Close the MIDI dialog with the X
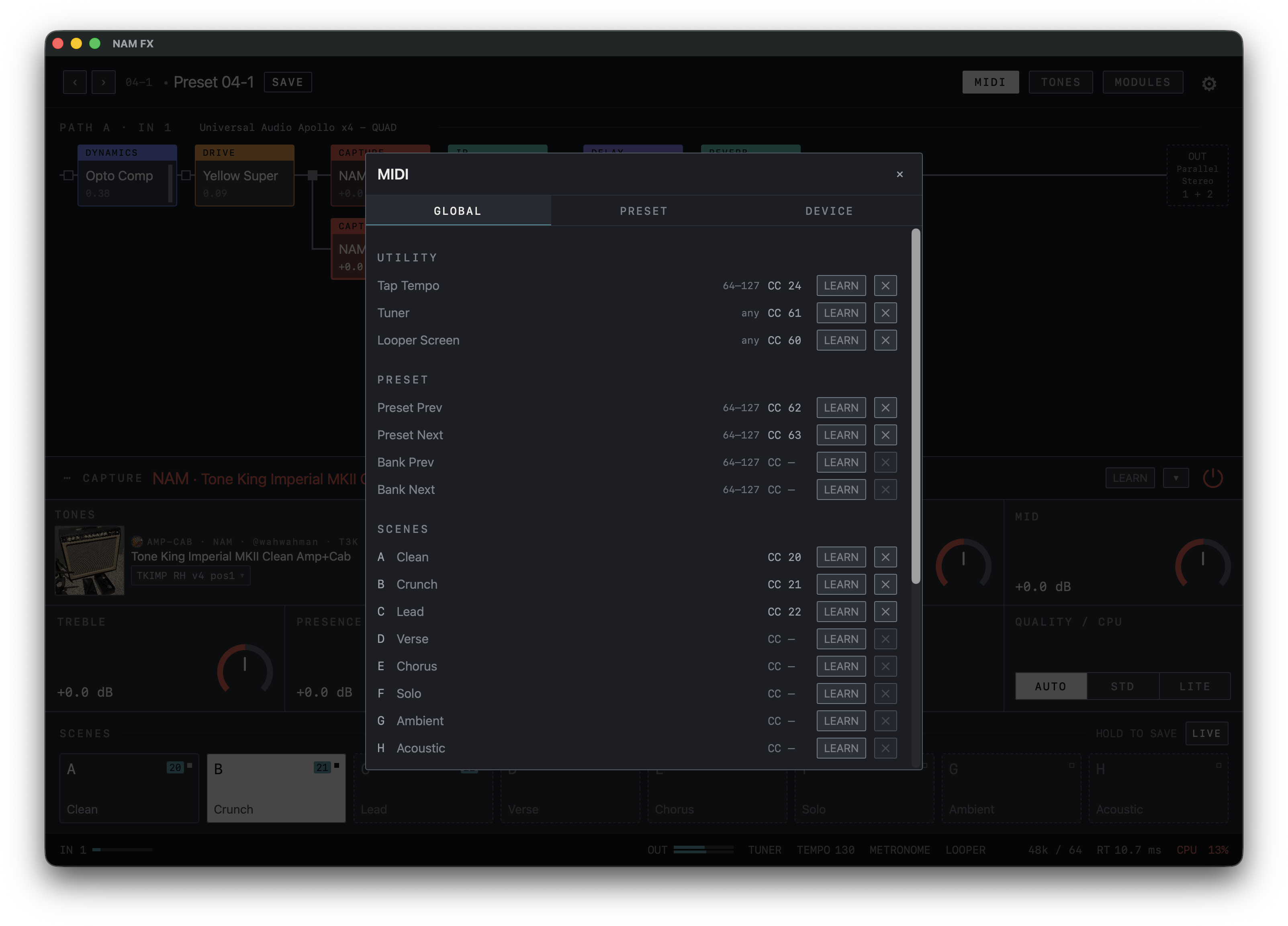Viewport: 1288px width, 926px height. (900, 174)
